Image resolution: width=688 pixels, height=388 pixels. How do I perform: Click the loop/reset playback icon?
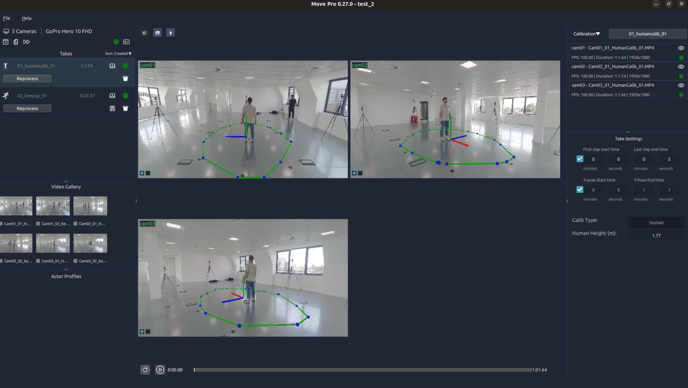[x=145, y=370]
